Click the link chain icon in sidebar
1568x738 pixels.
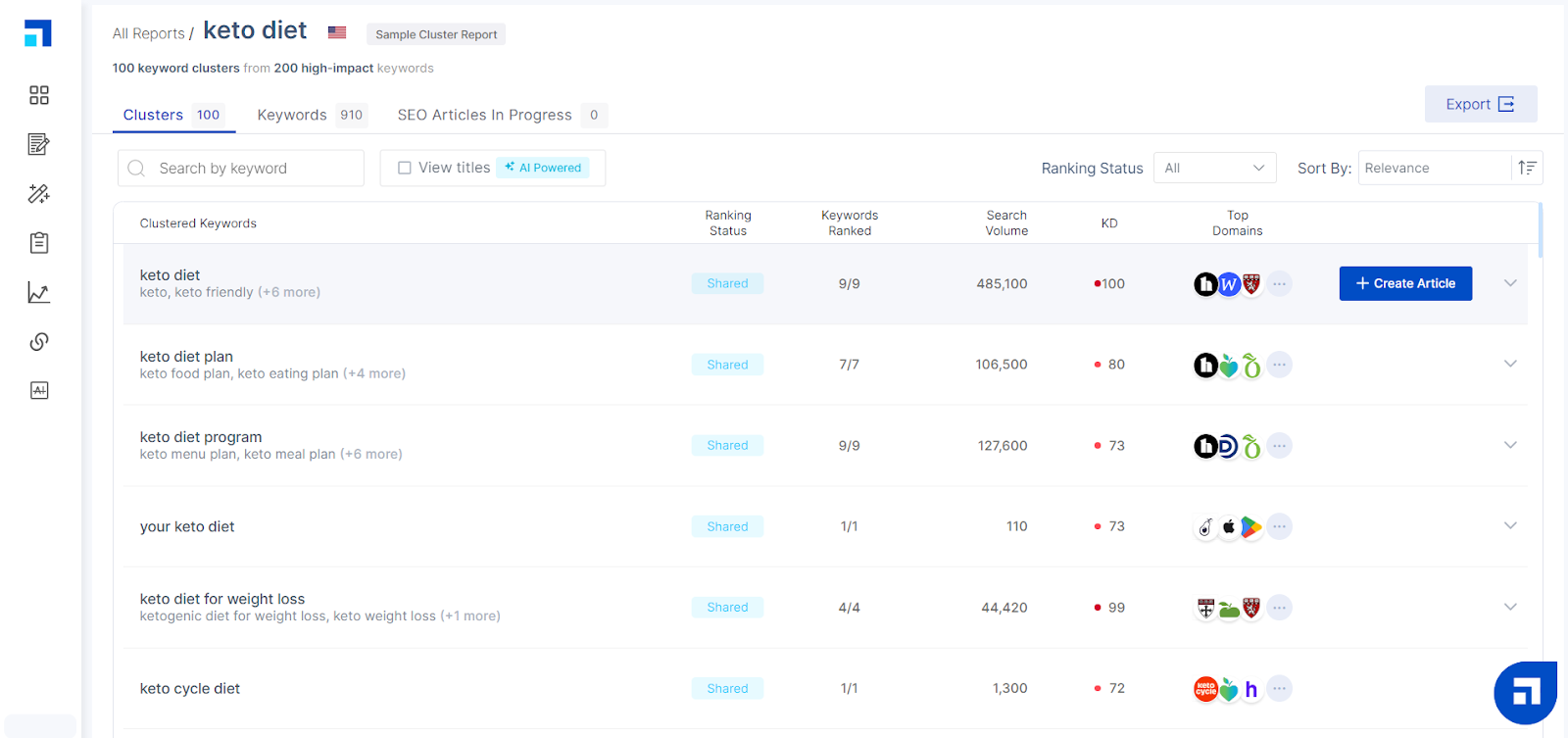coord(39,341)
